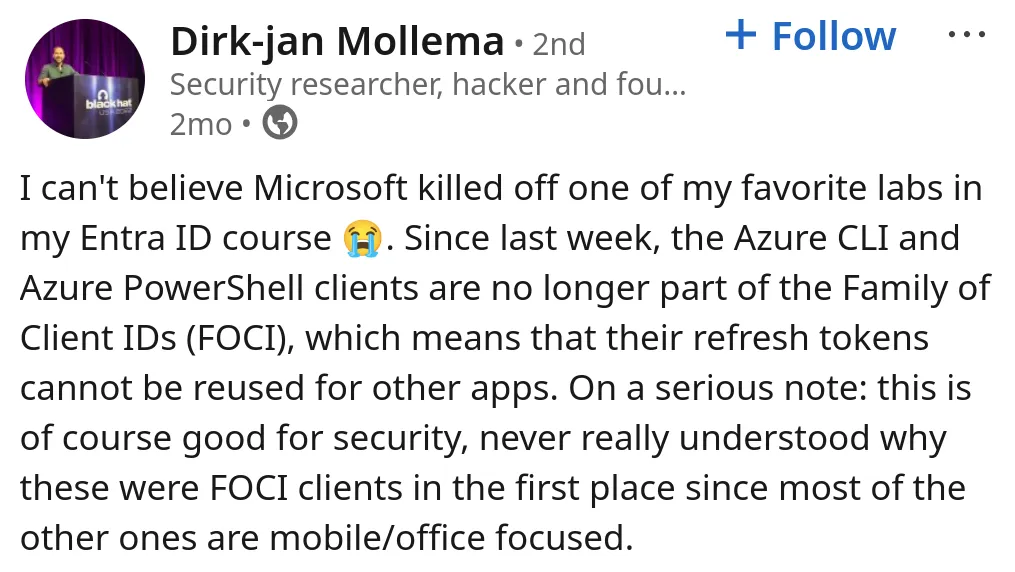Click the 2nd degree connection badge
This screenshot has height=572, width=1015.
(559, 44)
